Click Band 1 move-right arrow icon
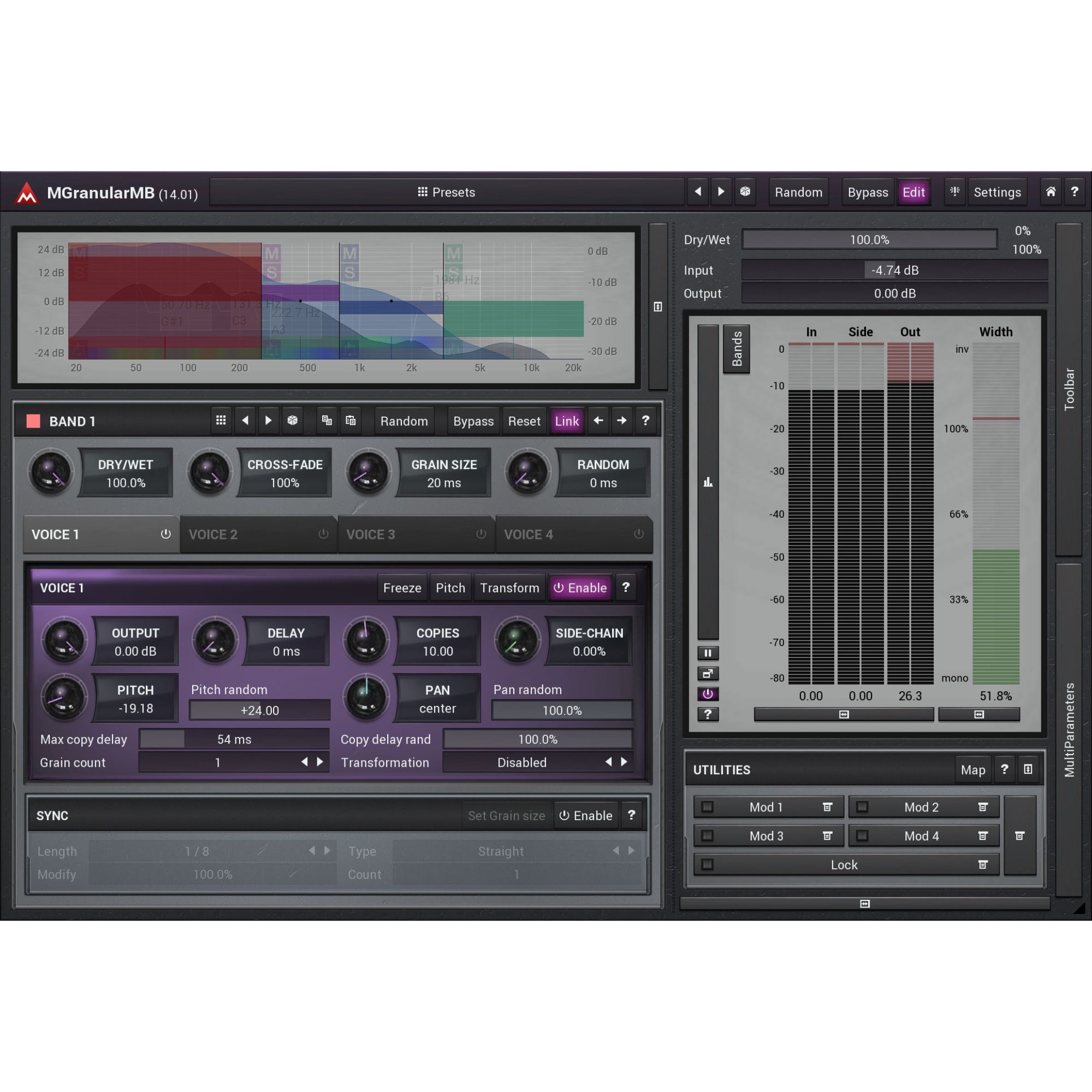 click(622, 420)
